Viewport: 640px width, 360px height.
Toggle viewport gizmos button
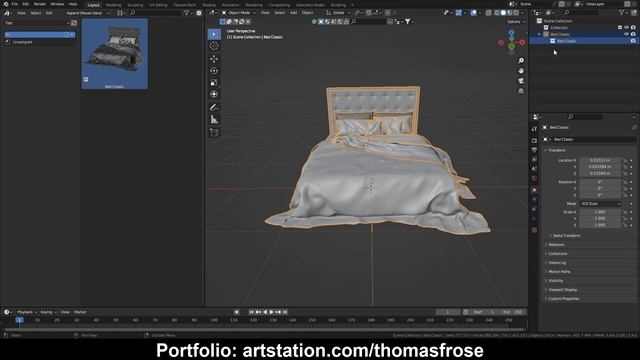[x=459, y=13]
